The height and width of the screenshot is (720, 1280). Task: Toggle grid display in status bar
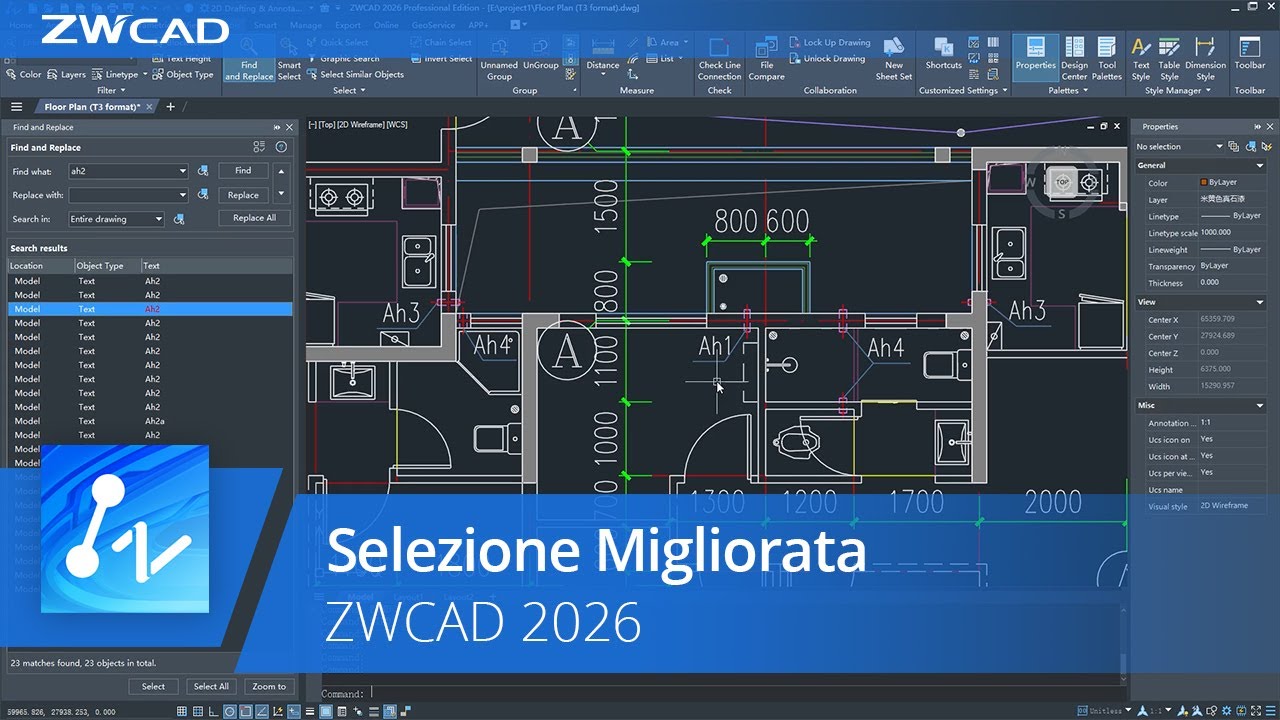(180, 711)
